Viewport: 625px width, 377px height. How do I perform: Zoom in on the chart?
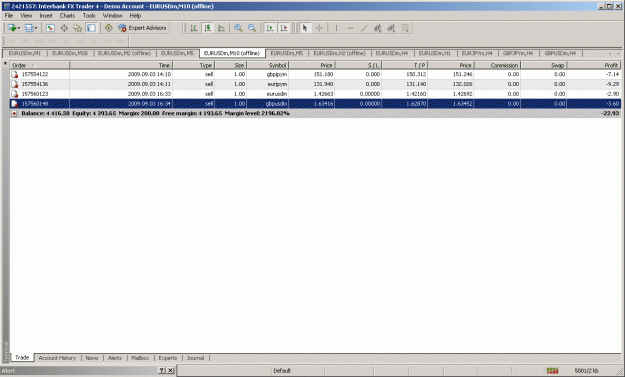click(238, 28)
